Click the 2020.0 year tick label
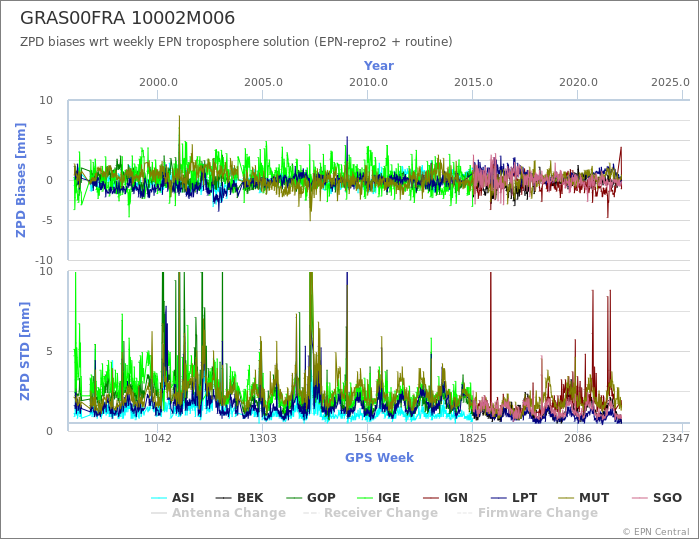 pyautogui.click(x=578, y=83)
